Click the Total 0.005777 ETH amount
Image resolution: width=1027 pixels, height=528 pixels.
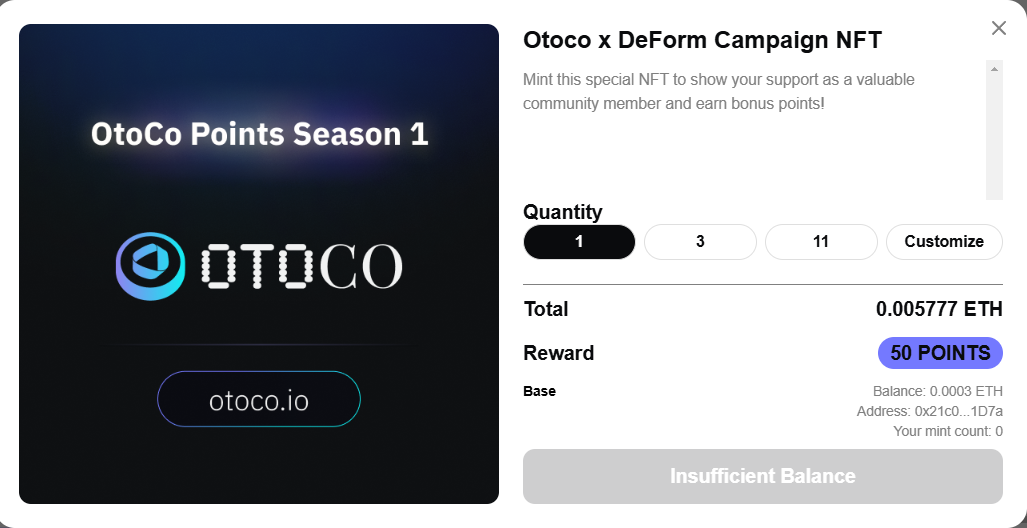(938, 309)
